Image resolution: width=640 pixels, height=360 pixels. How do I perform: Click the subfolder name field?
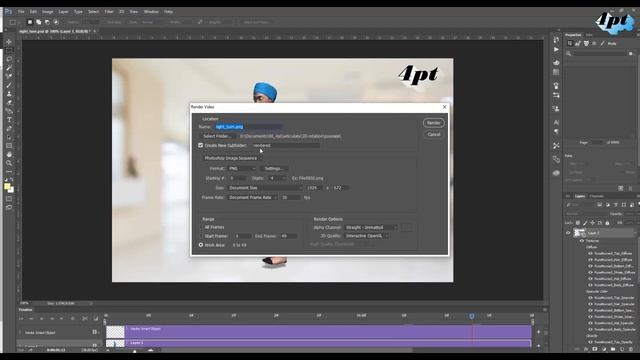[x=286, y=145]
